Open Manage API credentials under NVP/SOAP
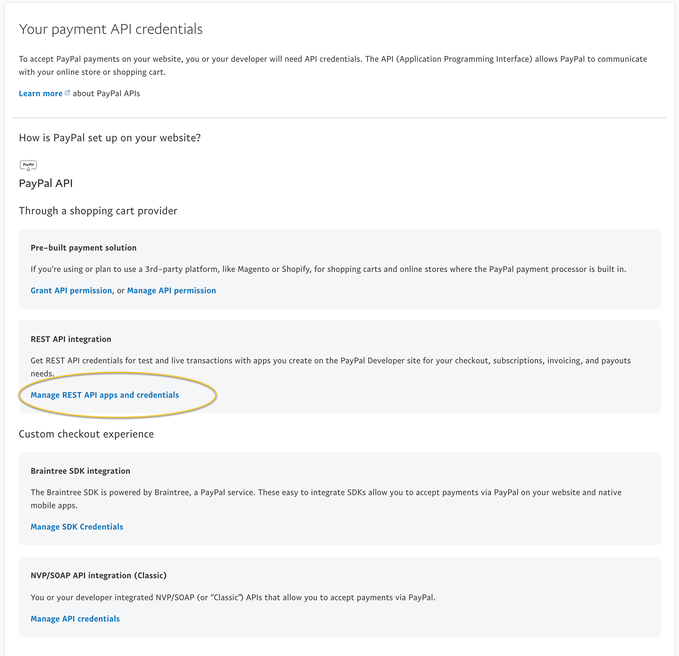679x656 pixels. pos(75,619)
